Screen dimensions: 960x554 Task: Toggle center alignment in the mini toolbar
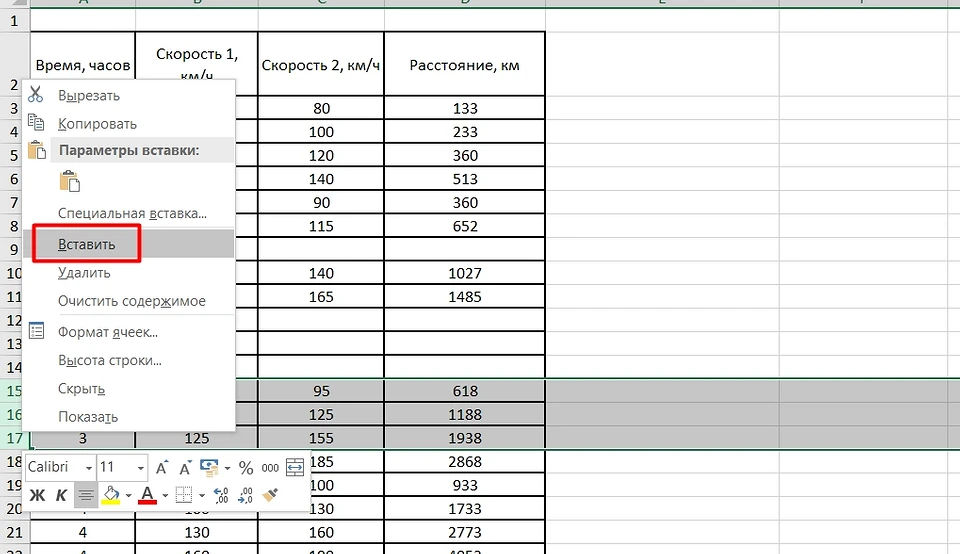tap(86, 494)
